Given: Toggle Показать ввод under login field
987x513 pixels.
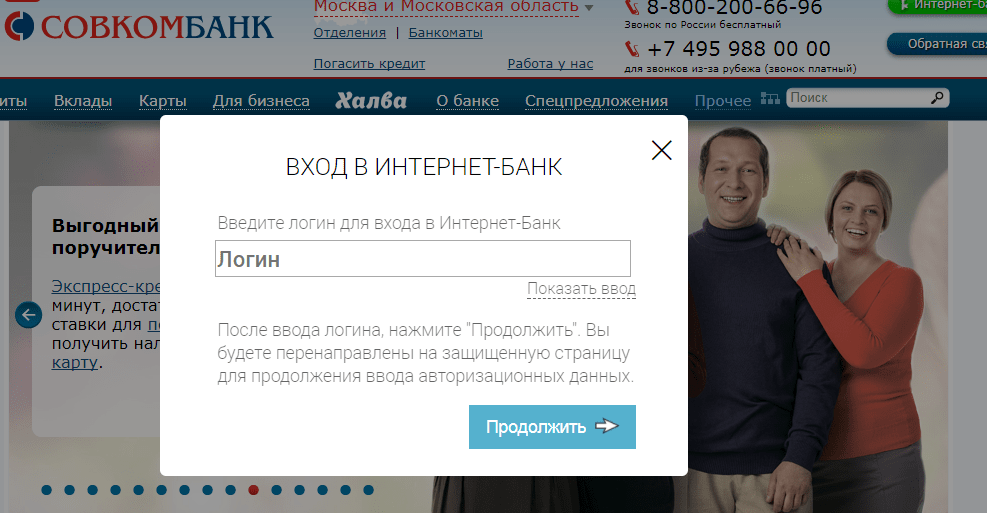Looking at the screenshot, I should (x=581, y=288).
